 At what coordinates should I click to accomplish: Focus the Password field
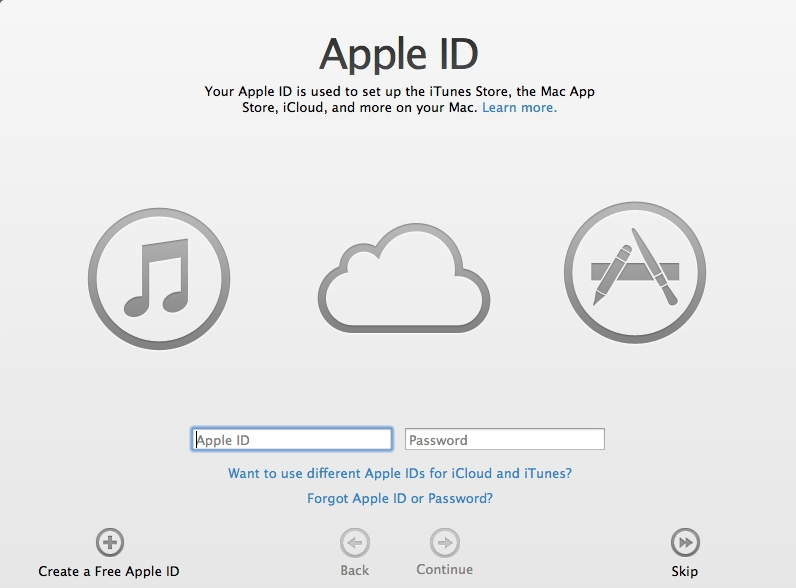pos(505,439)
